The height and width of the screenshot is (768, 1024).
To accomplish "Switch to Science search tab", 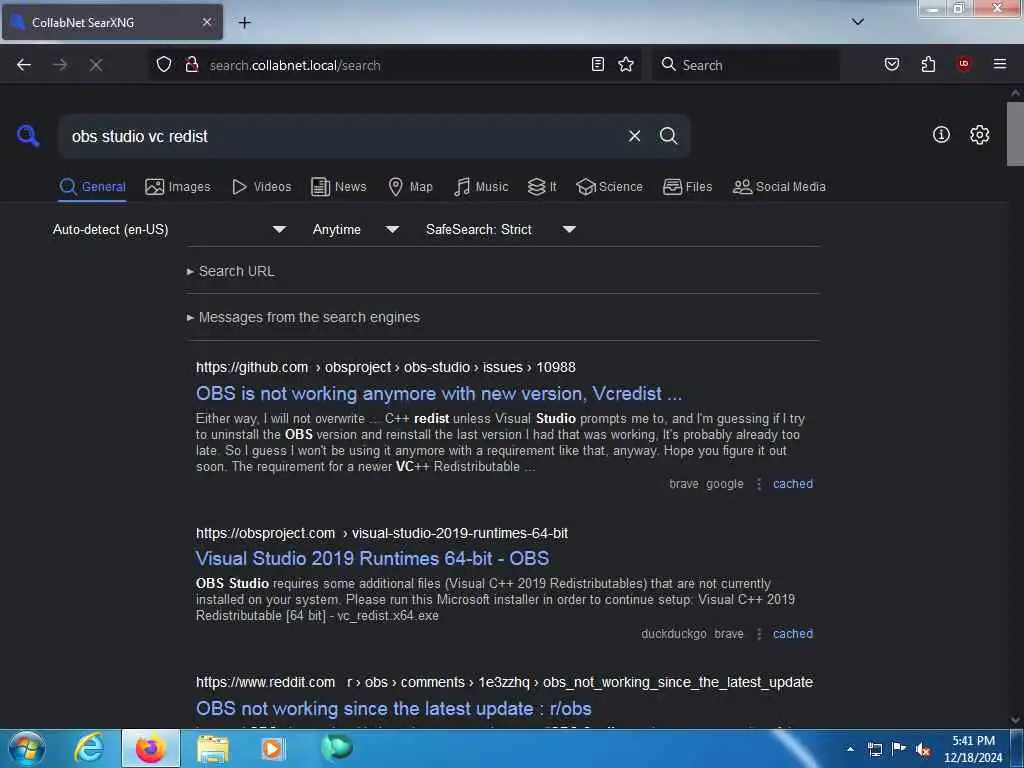I will coord(609,187).
